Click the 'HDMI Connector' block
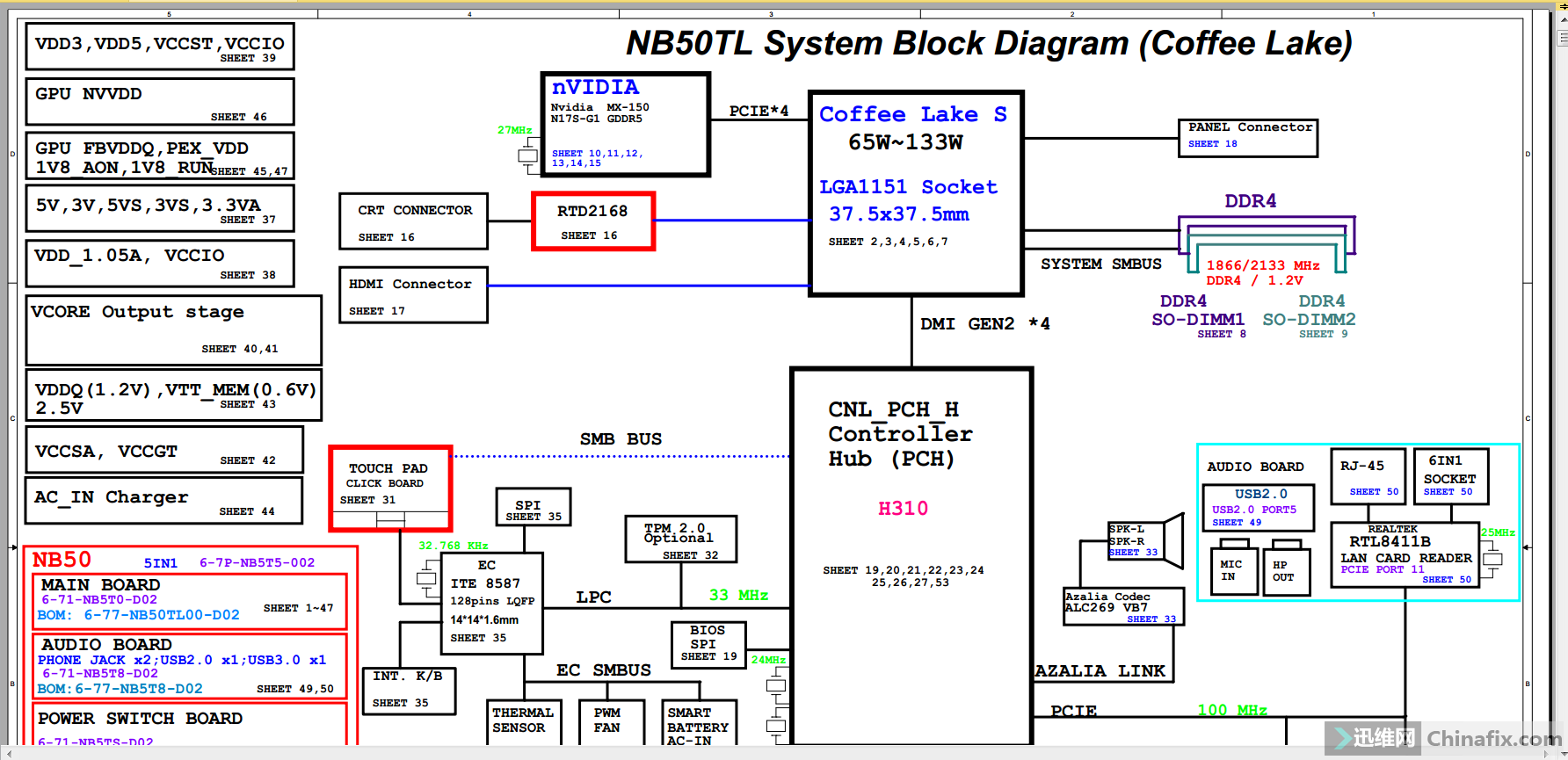 click(413, 295)
